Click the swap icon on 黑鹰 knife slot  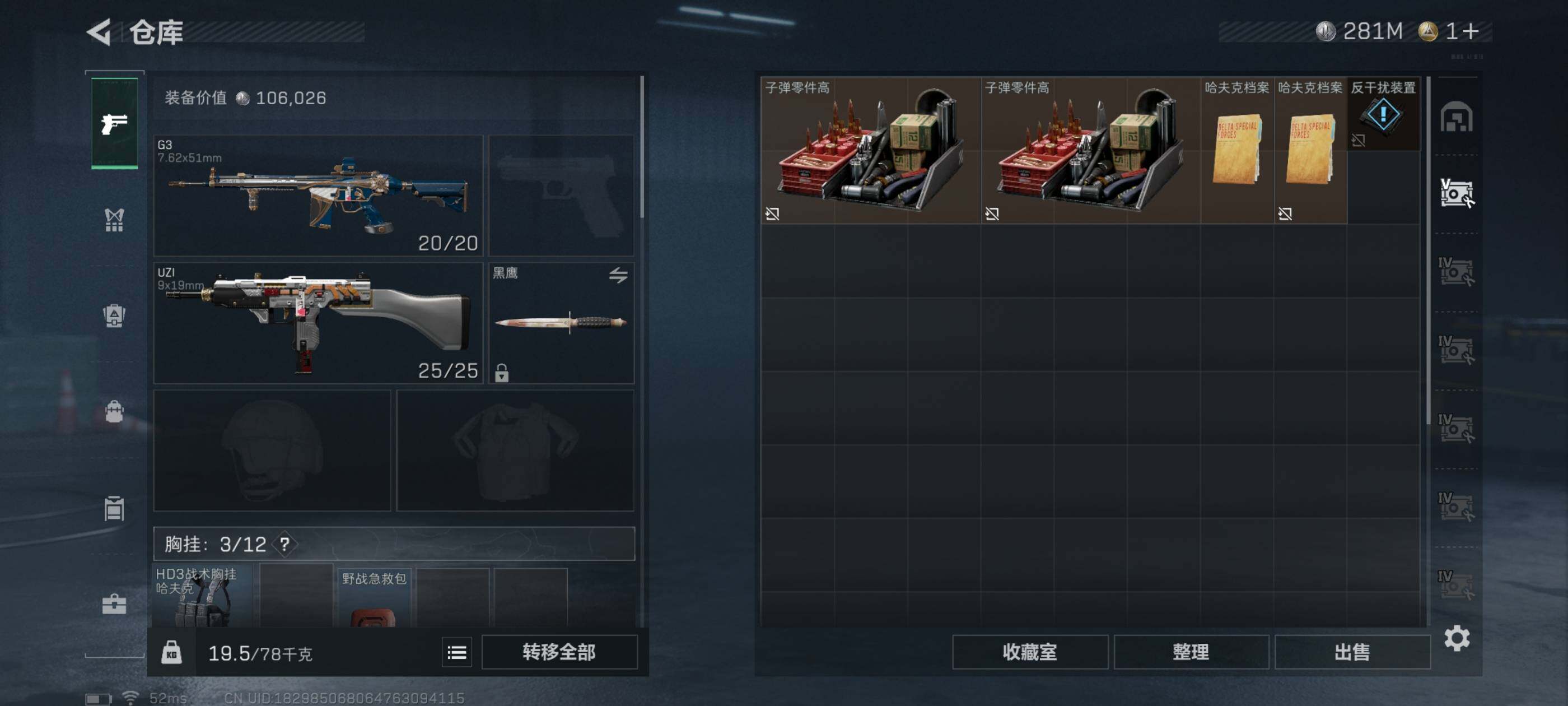click(618, 275)
